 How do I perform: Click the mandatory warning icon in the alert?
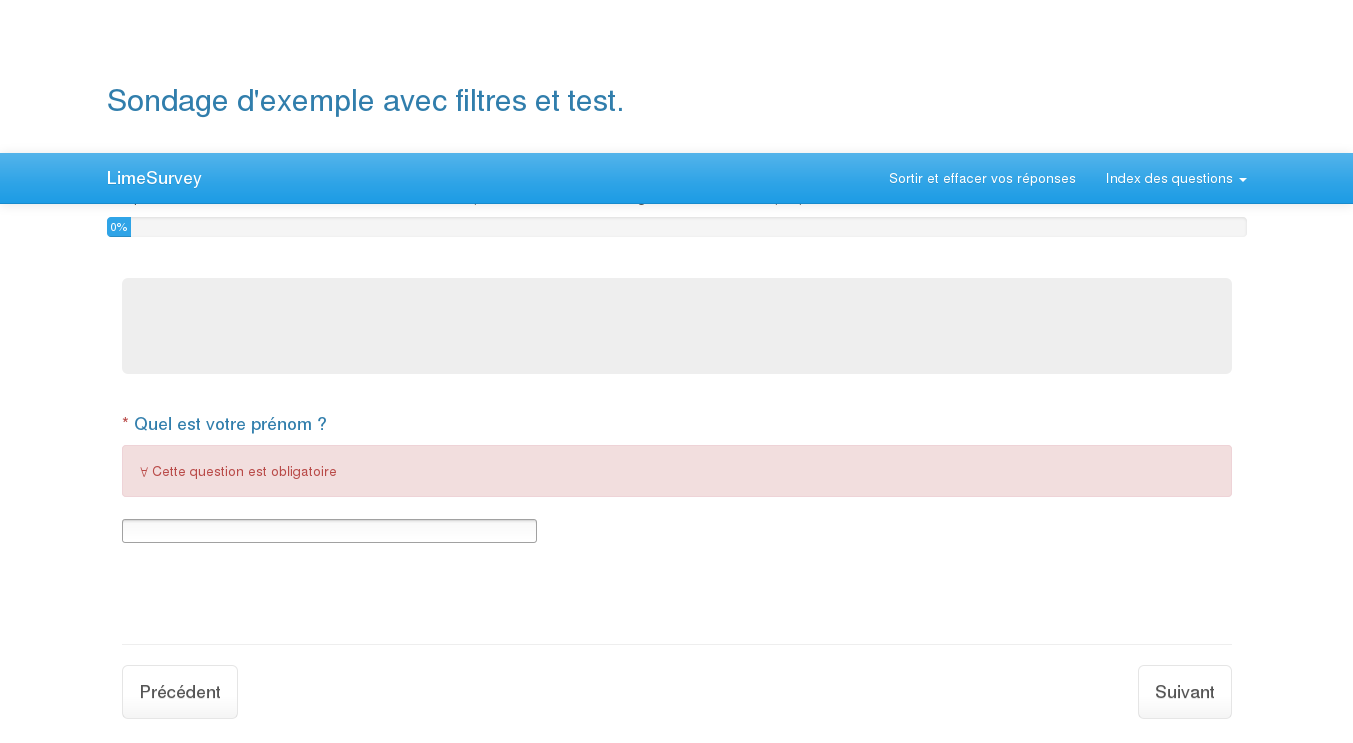coord(144,472)
